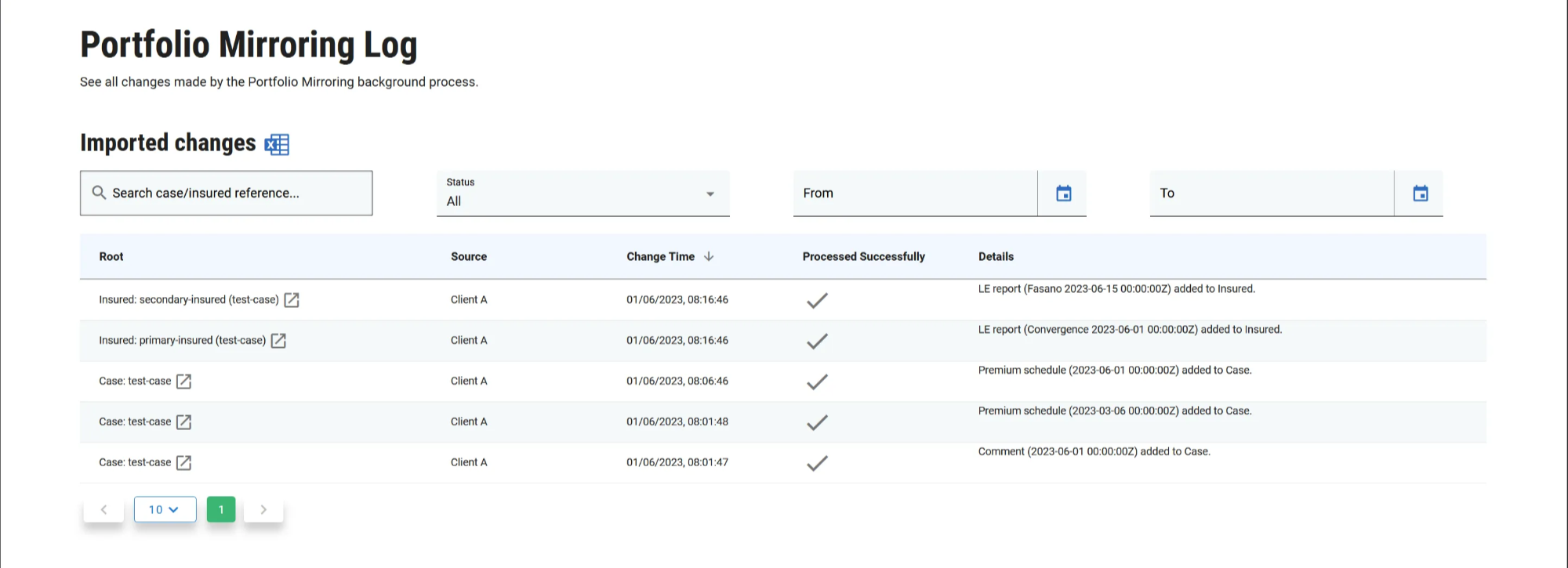Click into the To date field
This screenshot has width=1568, height=568.
tap(1271, 194)
